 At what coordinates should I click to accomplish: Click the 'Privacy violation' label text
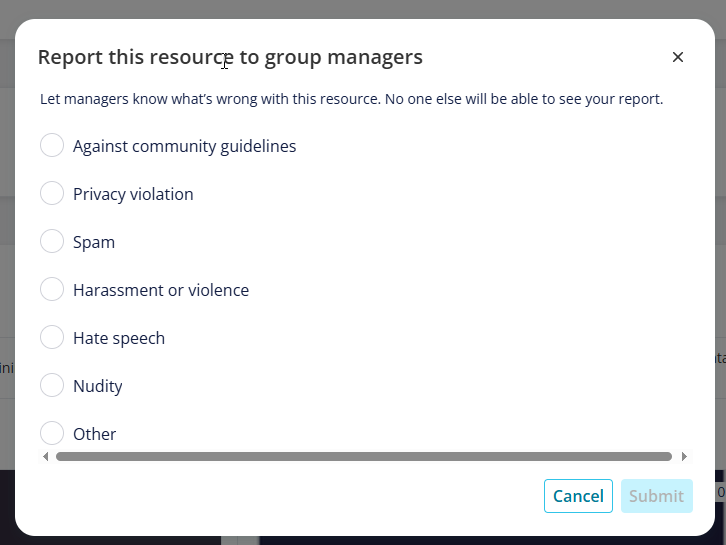click(x=133, y=194)
